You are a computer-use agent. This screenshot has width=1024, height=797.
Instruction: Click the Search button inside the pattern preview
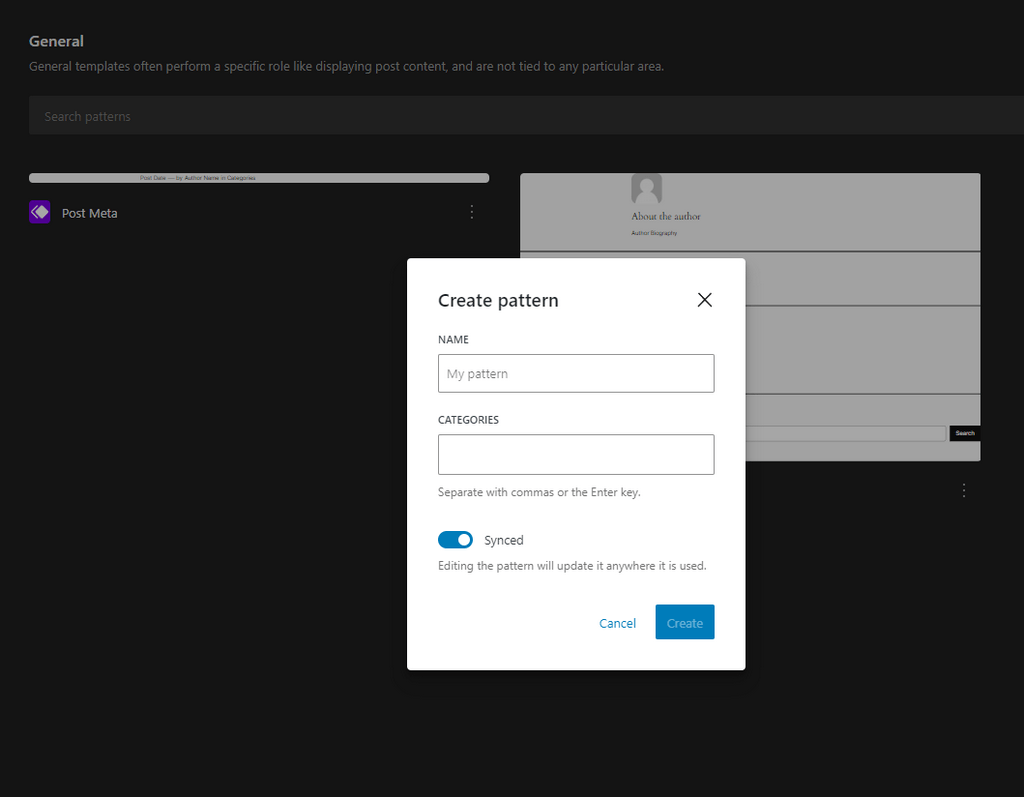pyautogui.click(x=964, y=432)
